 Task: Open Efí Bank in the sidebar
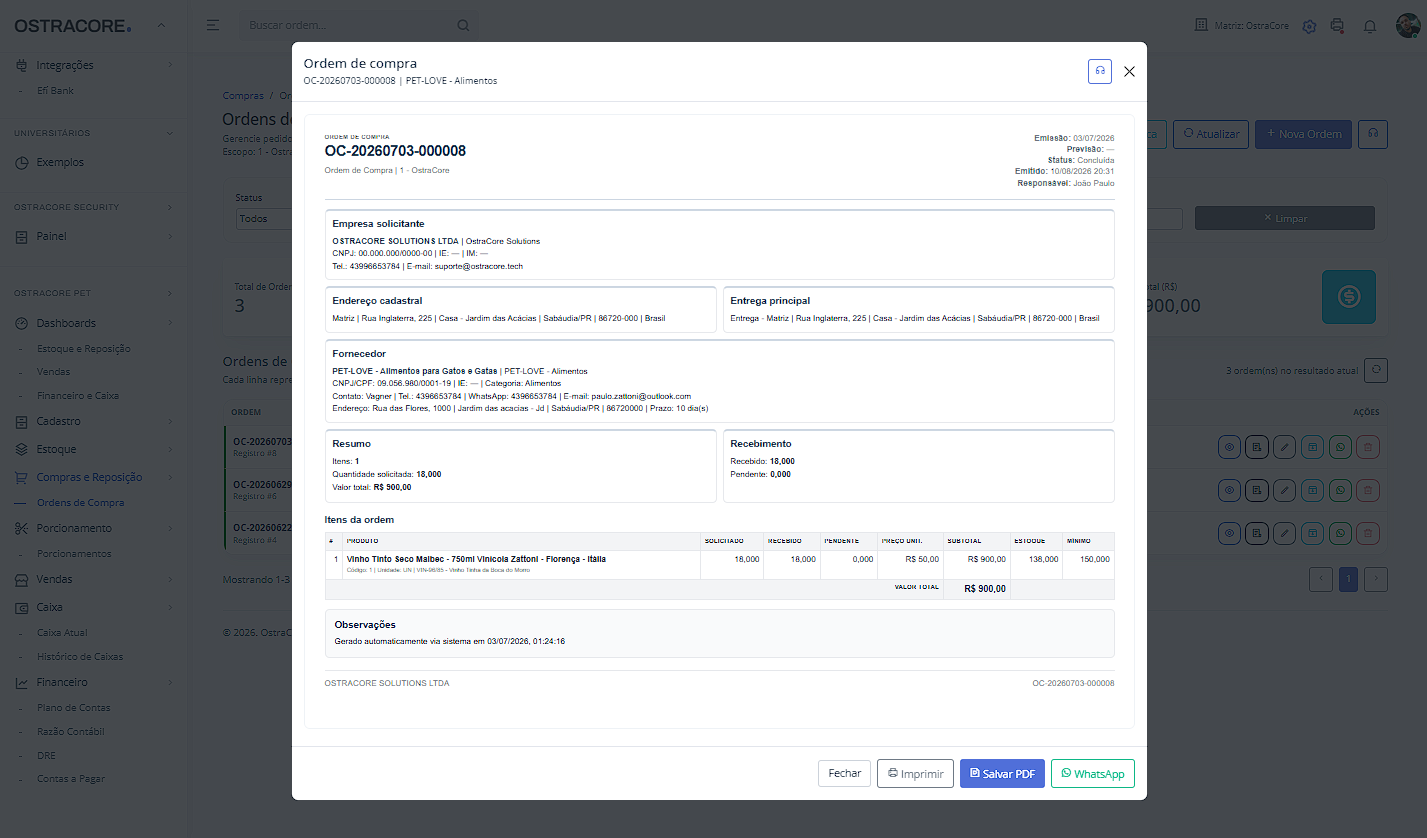[56, 91]
